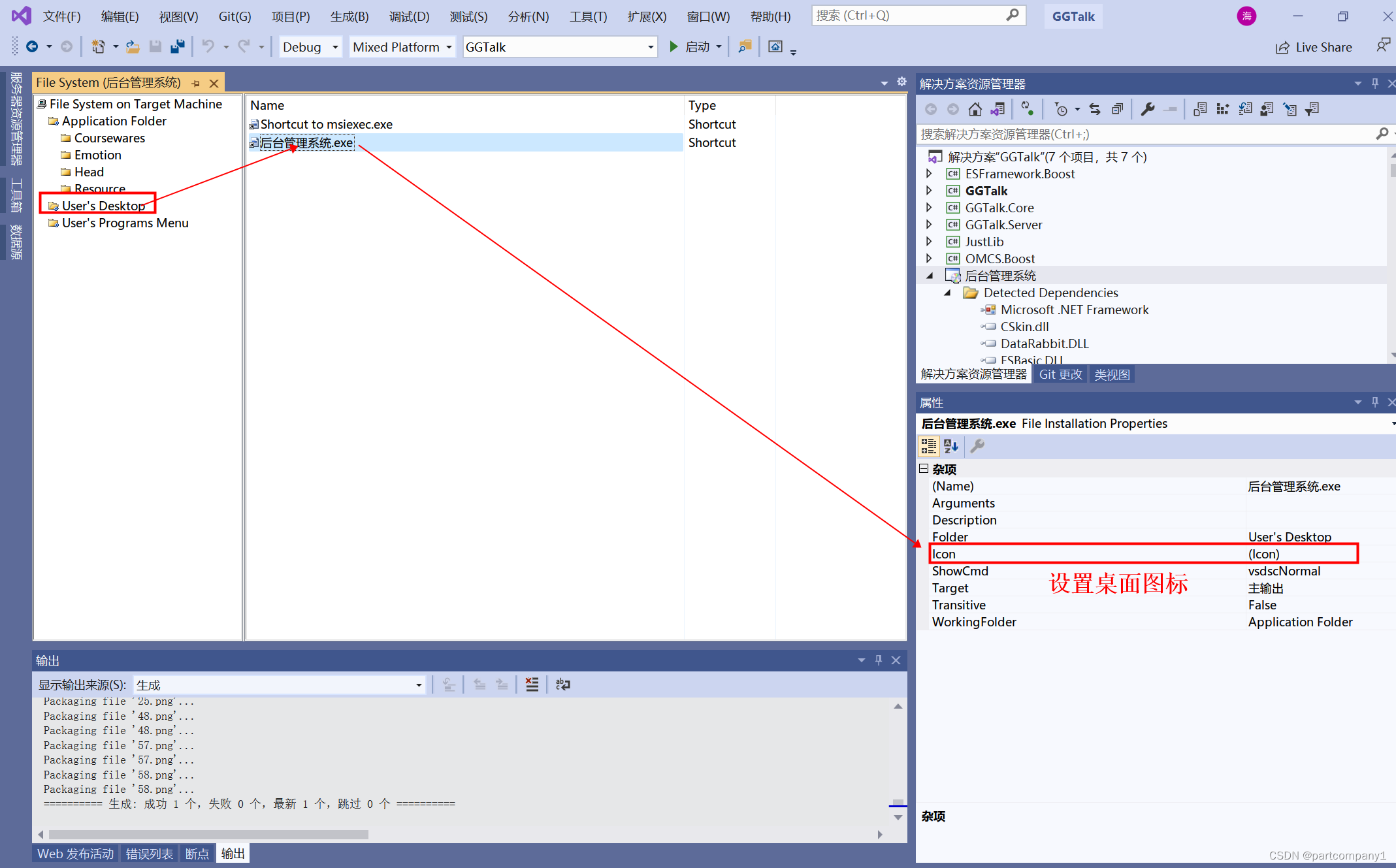The height and width of the screenshot is (868, 1396).
Task: Open the 调试(D) menu
Action: (x=410, y=16)
